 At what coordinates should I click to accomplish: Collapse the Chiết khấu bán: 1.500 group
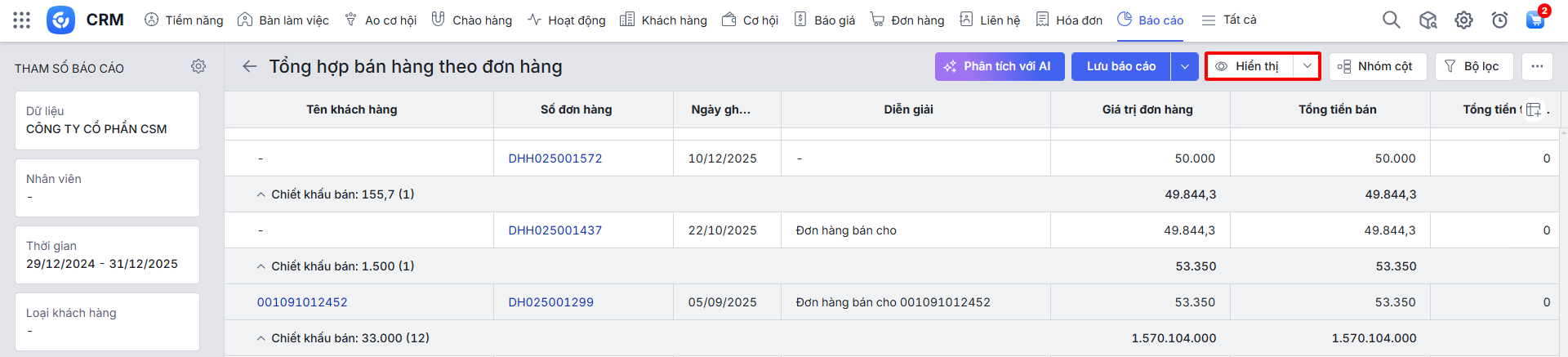[261, 266]
